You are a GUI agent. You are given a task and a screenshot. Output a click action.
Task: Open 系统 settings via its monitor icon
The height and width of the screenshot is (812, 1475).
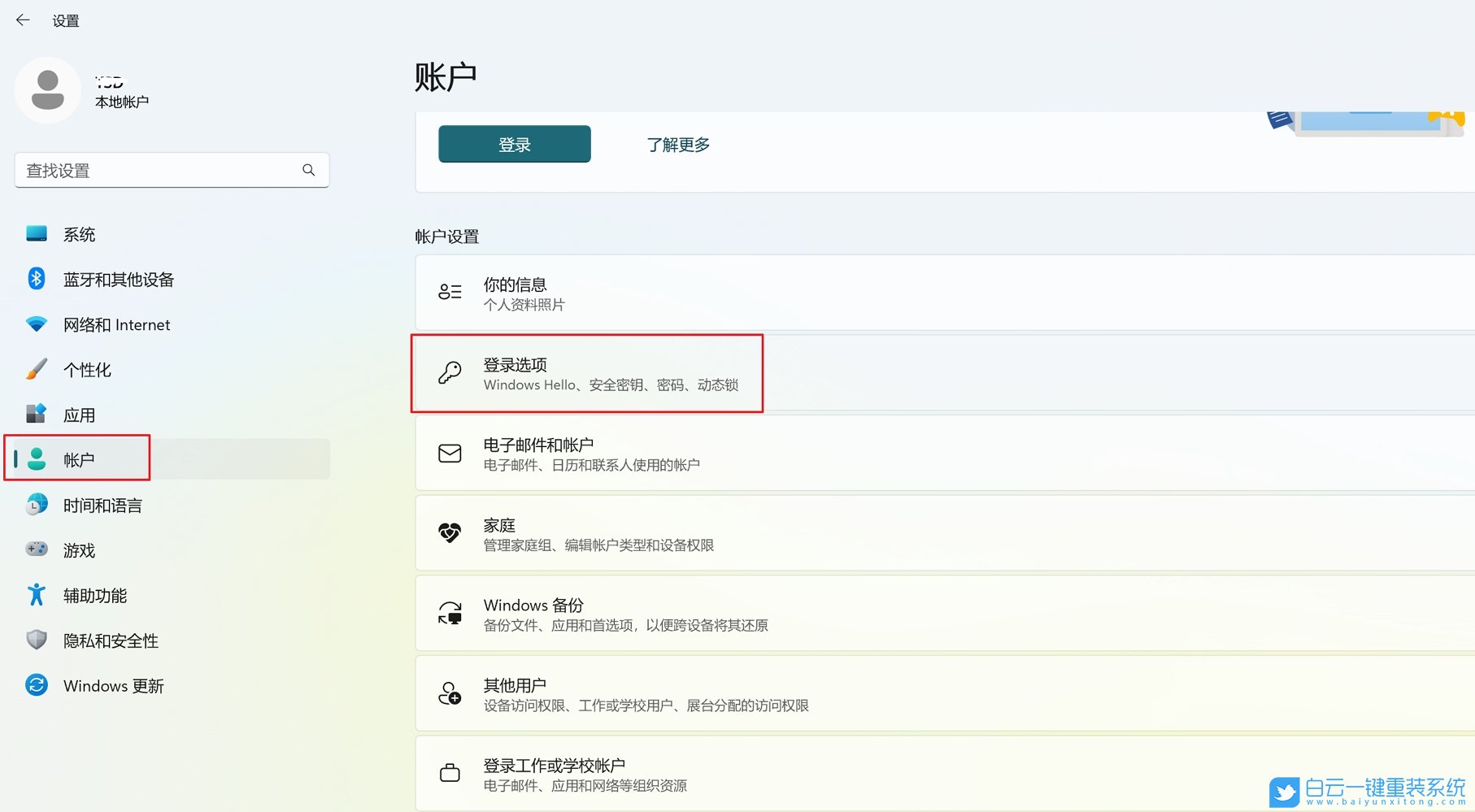click(x=36, y=234)
